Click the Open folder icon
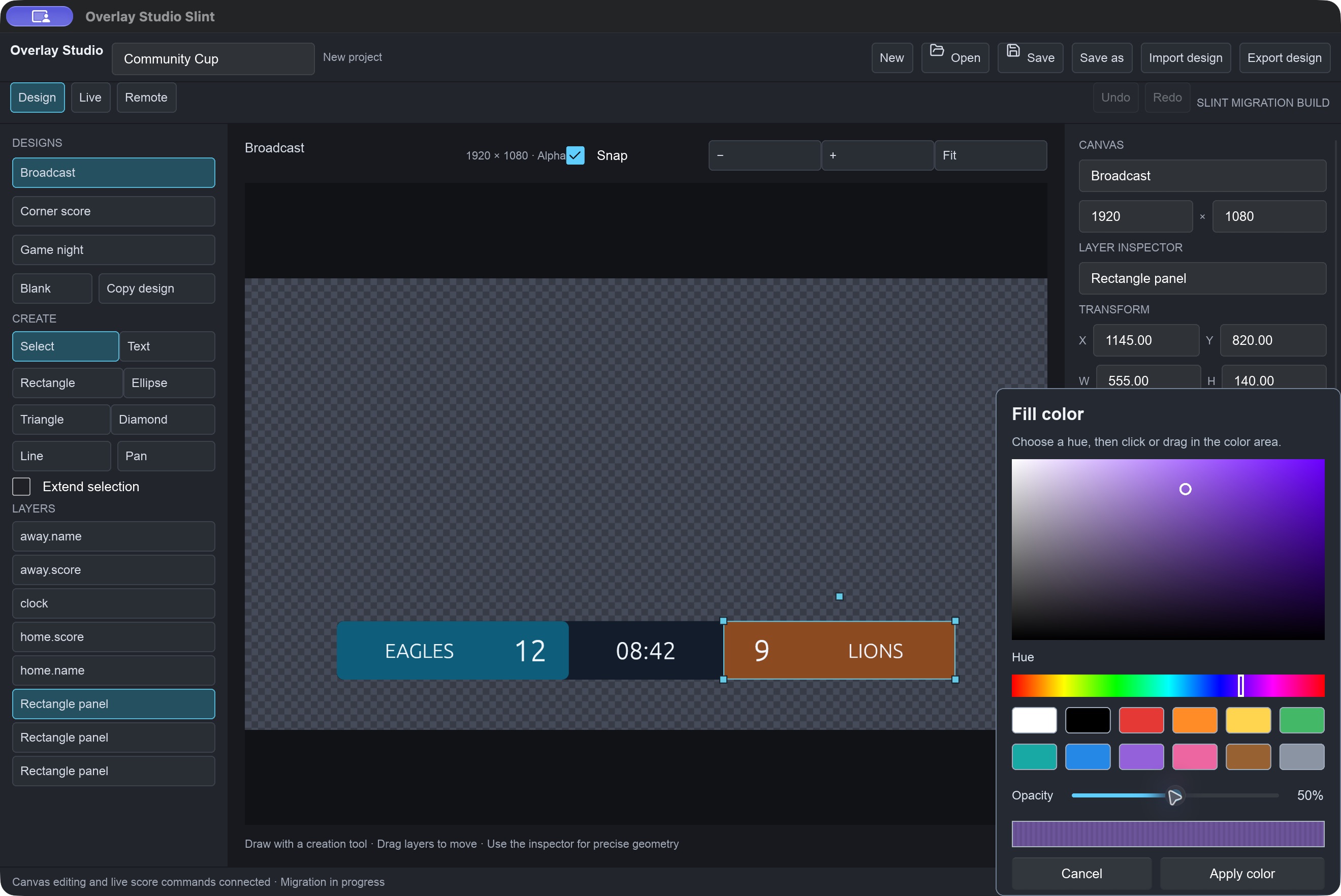Image resolution: width=1341 pixels, height=896 pixels. tap(937, 50)
